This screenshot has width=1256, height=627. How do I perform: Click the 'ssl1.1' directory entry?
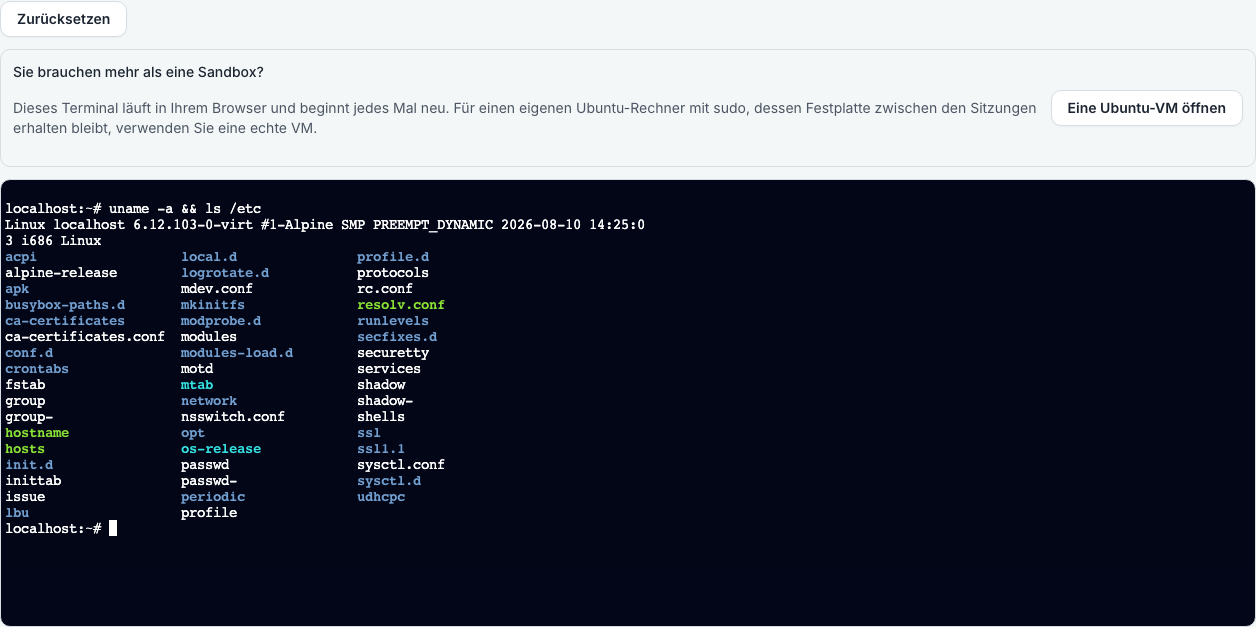point(381,449)
